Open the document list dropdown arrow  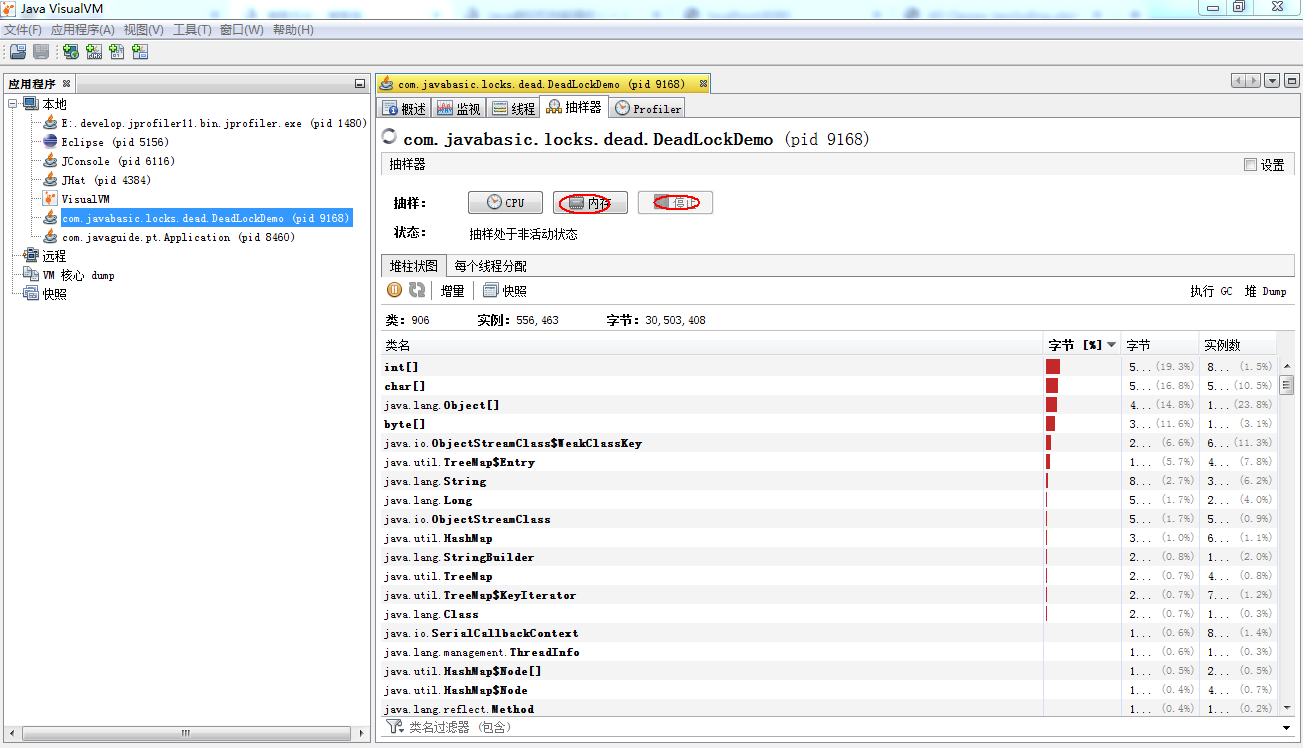pyautogui.click(x=1272, y=81)
